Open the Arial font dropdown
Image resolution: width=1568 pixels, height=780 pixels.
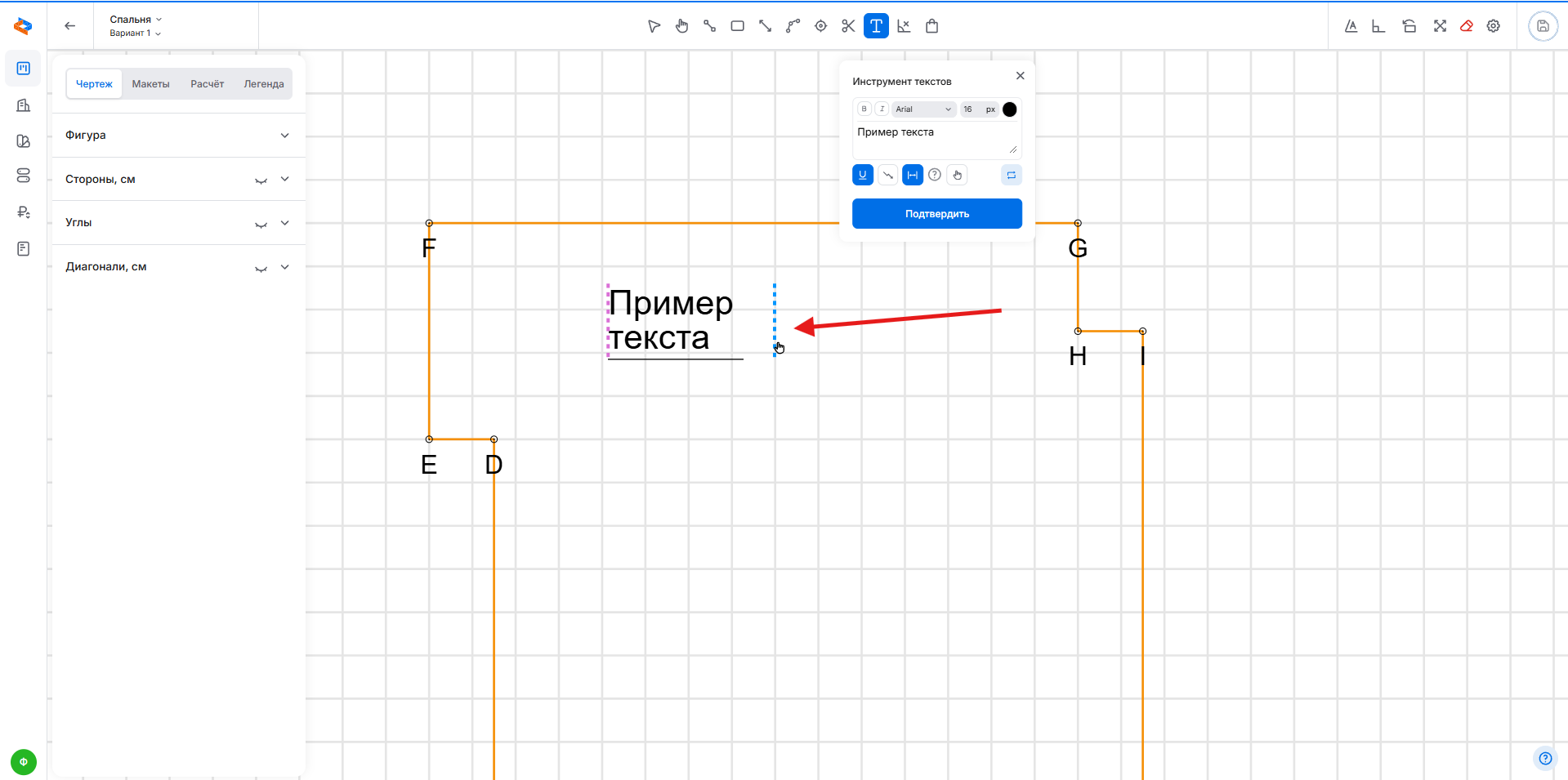pos(922,109)
